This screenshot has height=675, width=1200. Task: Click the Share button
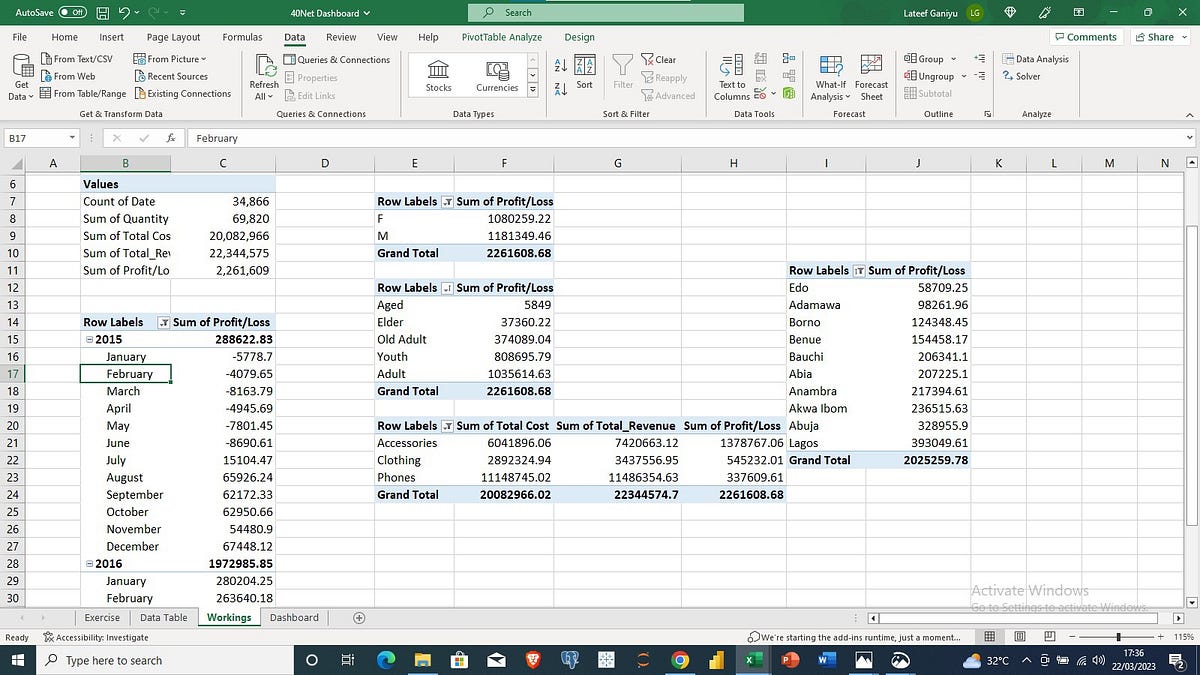pyautogui.click(x=1157, y=36)
